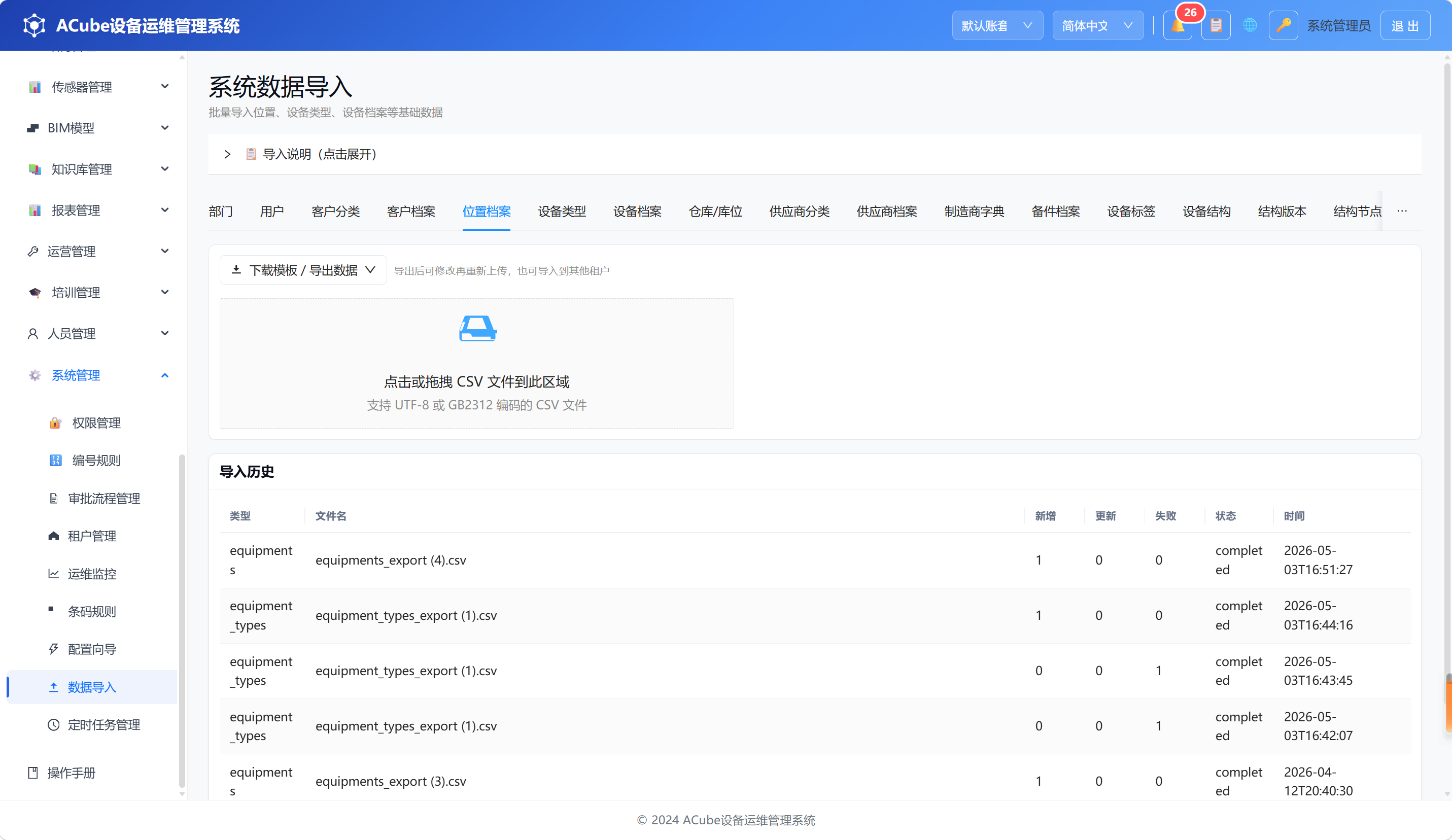
Task: Click the globe icon in the header
Action: (x=1250, y=26)
